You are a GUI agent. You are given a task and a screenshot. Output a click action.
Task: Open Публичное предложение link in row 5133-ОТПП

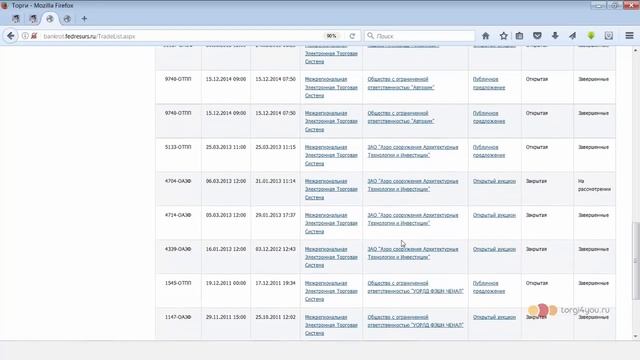tap(489, 151)
